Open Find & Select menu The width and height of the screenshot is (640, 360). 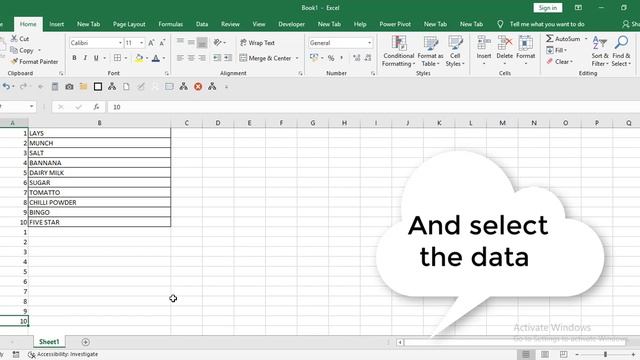[621, 51]
